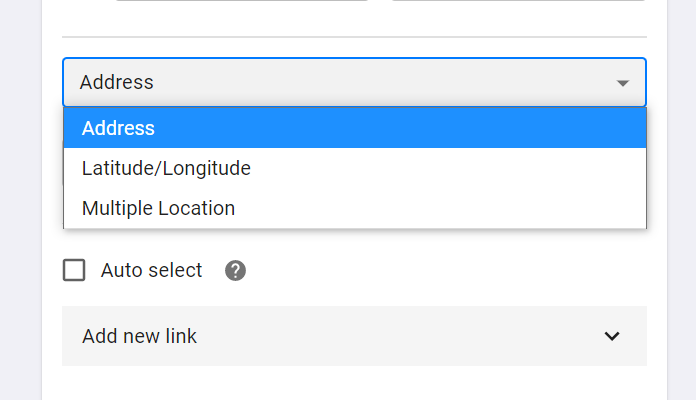Viewport: 696px width, 400px height.
Task: Click the question mark help icon
Action: 235,270
